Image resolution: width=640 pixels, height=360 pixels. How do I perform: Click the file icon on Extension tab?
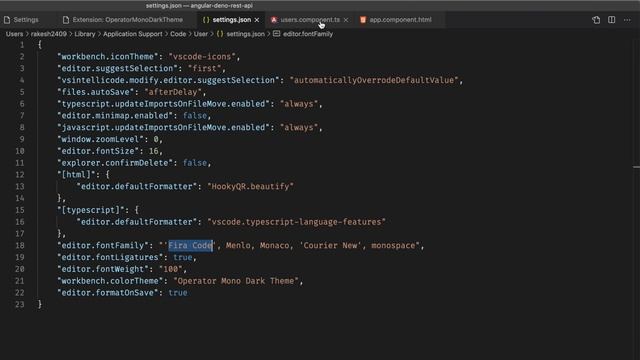coord(66,20)
